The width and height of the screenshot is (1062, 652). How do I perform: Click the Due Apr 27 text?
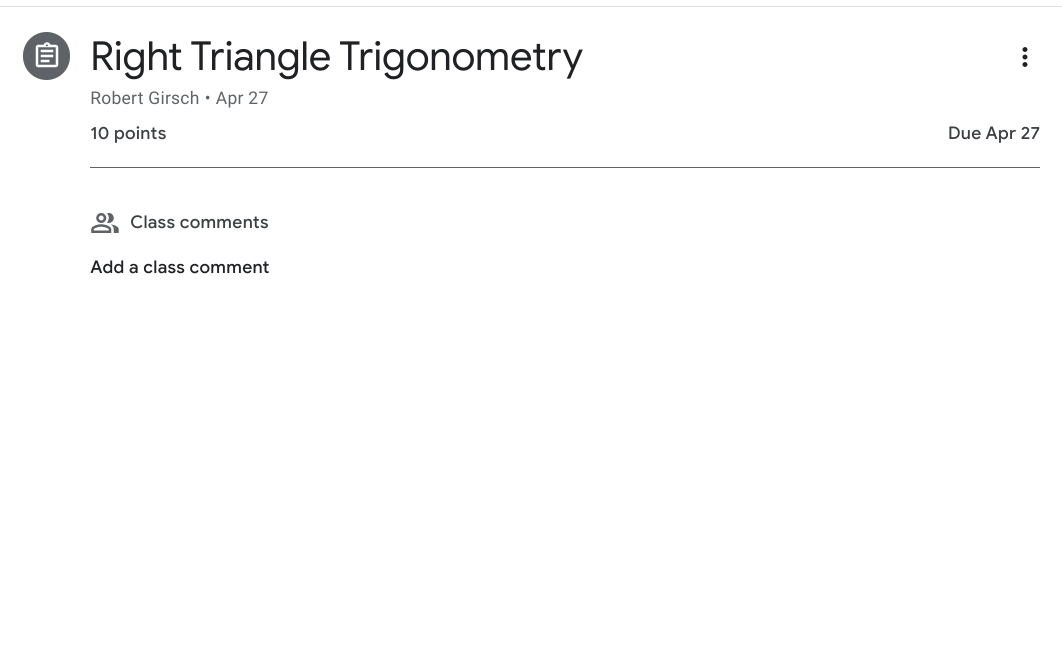(993, 133)
